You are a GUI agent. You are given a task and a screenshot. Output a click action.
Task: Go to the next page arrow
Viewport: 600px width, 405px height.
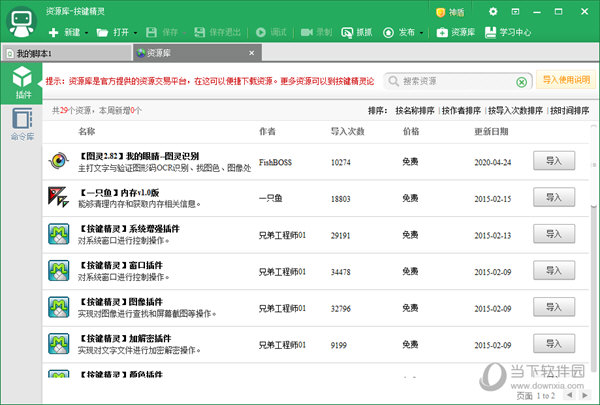(585, 395)
